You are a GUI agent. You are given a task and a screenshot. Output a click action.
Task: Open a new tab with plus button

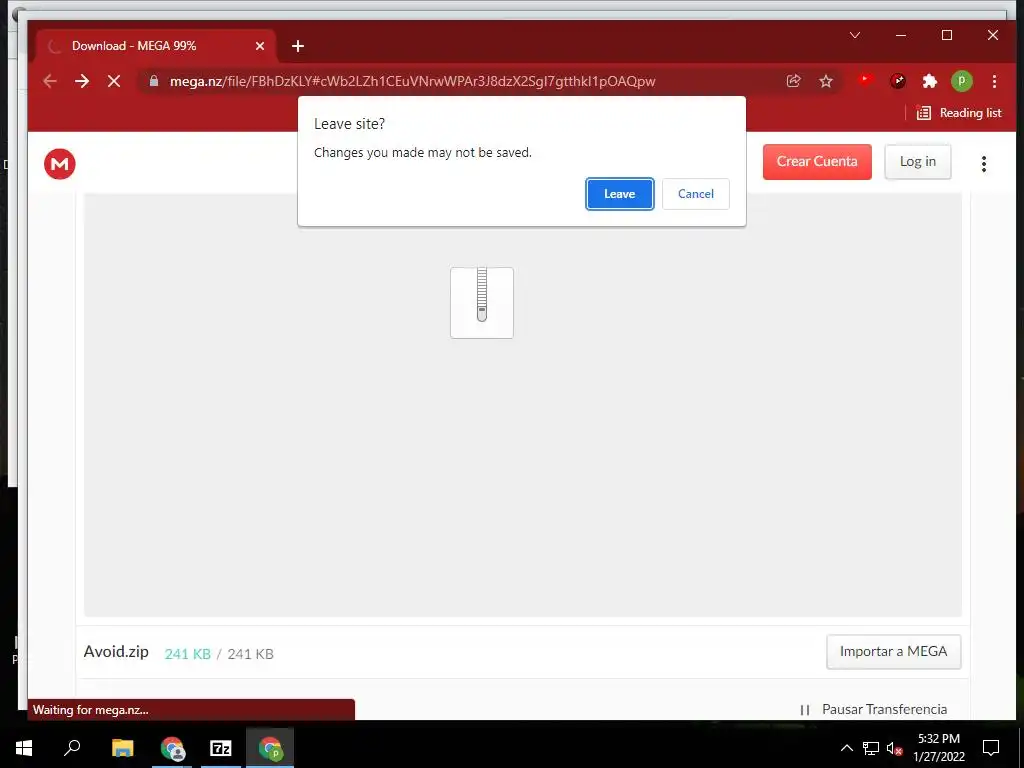298,46
